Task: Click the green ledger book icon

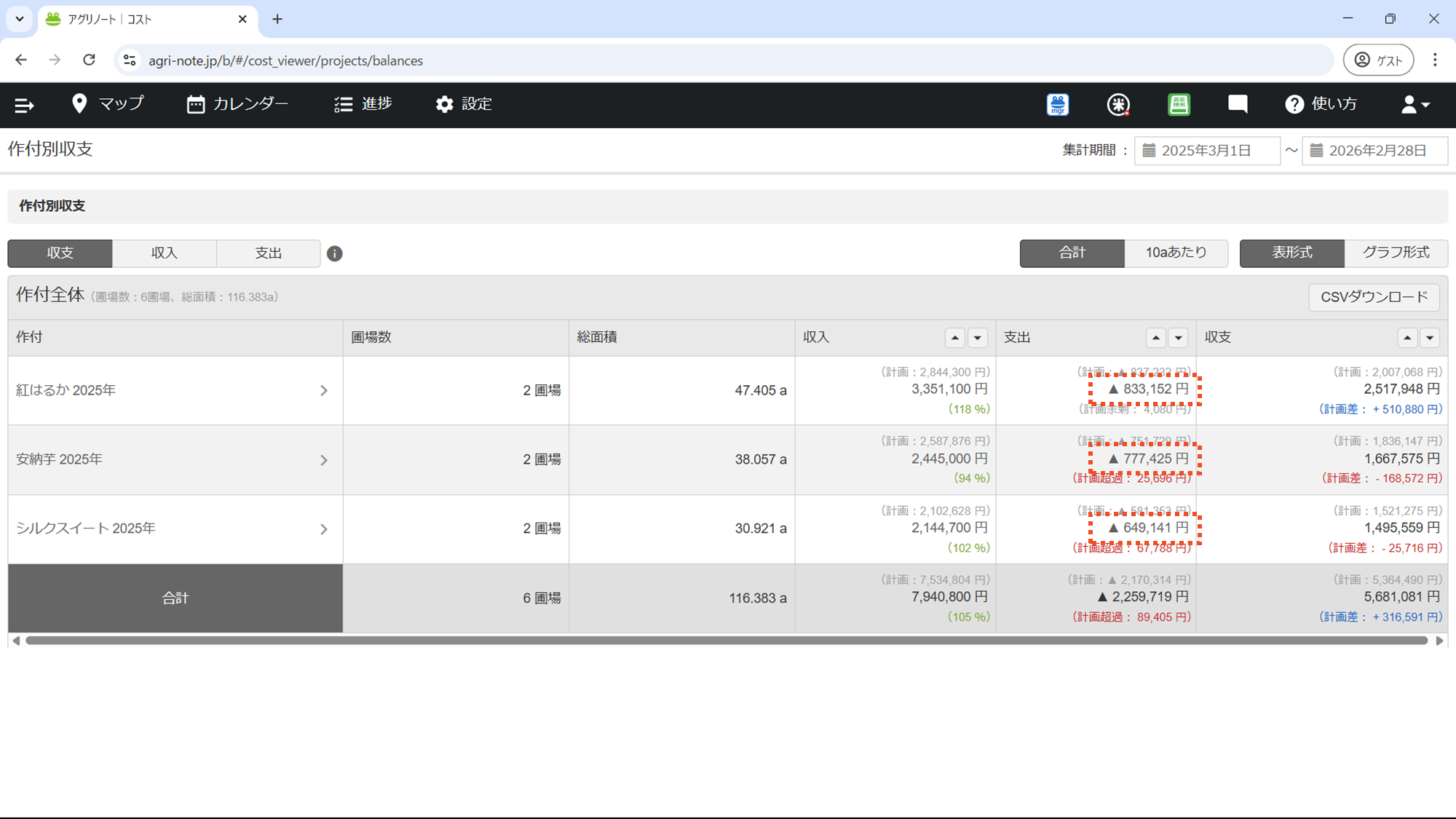Action: click(x=1179, y=105)
